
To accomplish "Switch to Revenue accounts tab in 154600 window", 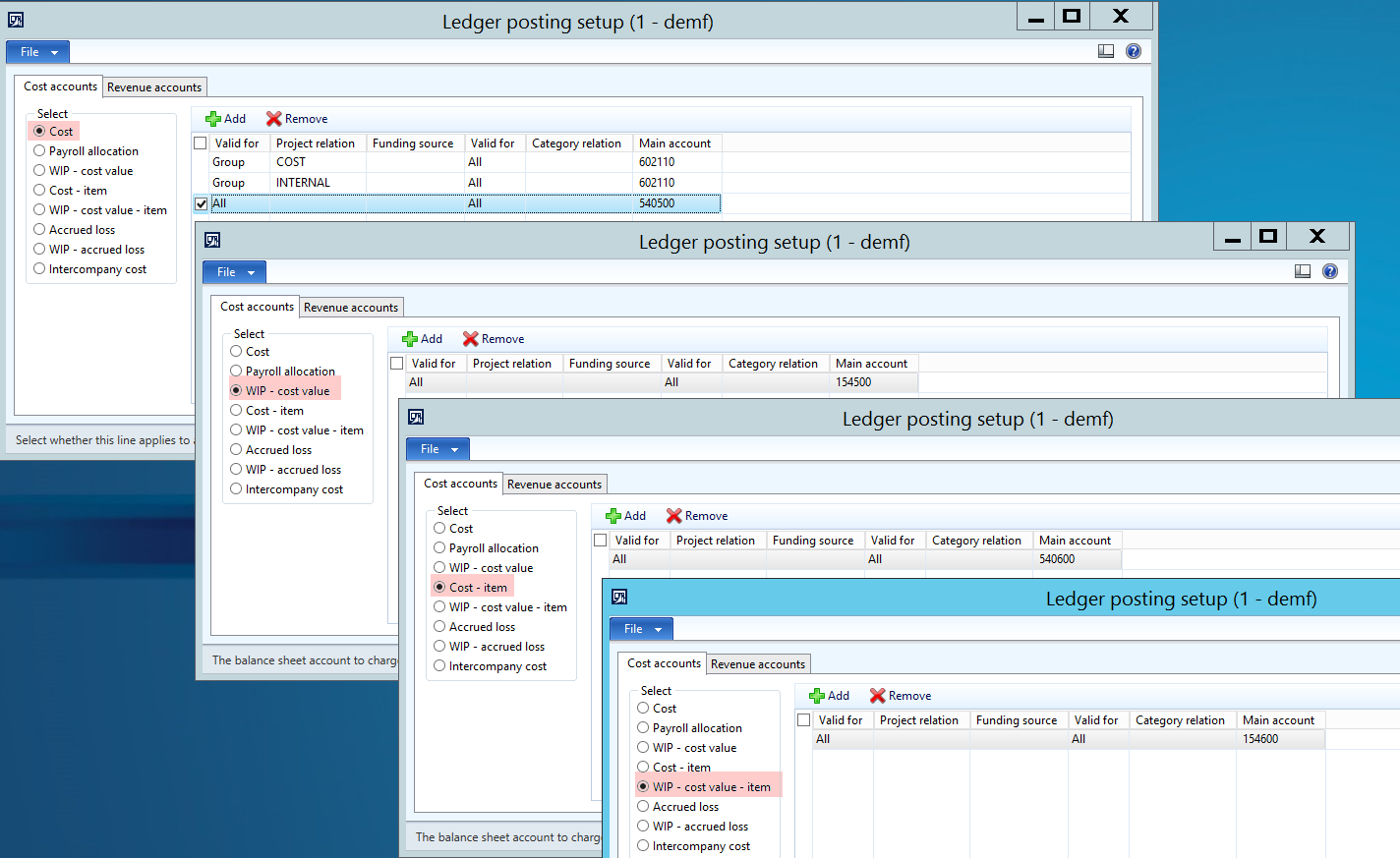I will [757, 664].
